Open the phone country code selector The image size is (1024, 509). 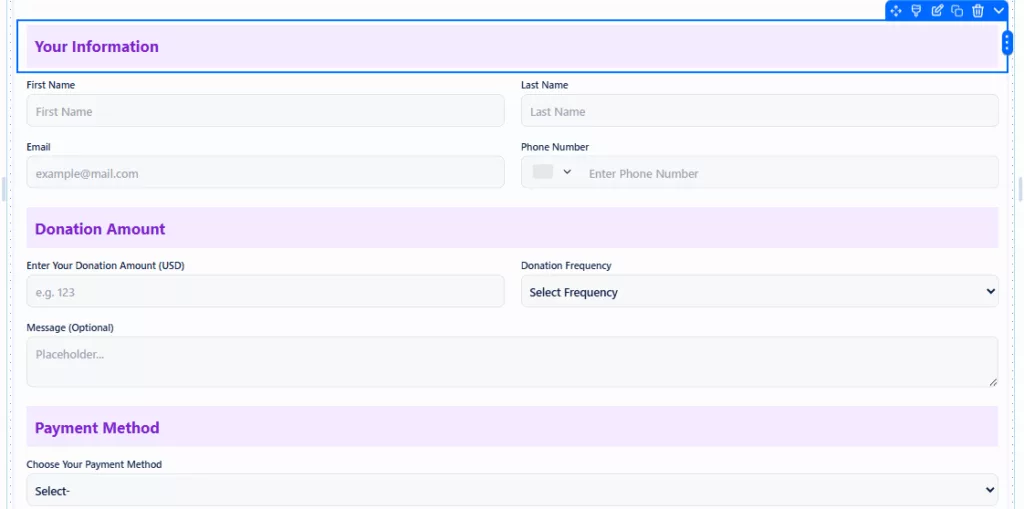(x=553, y=172)
